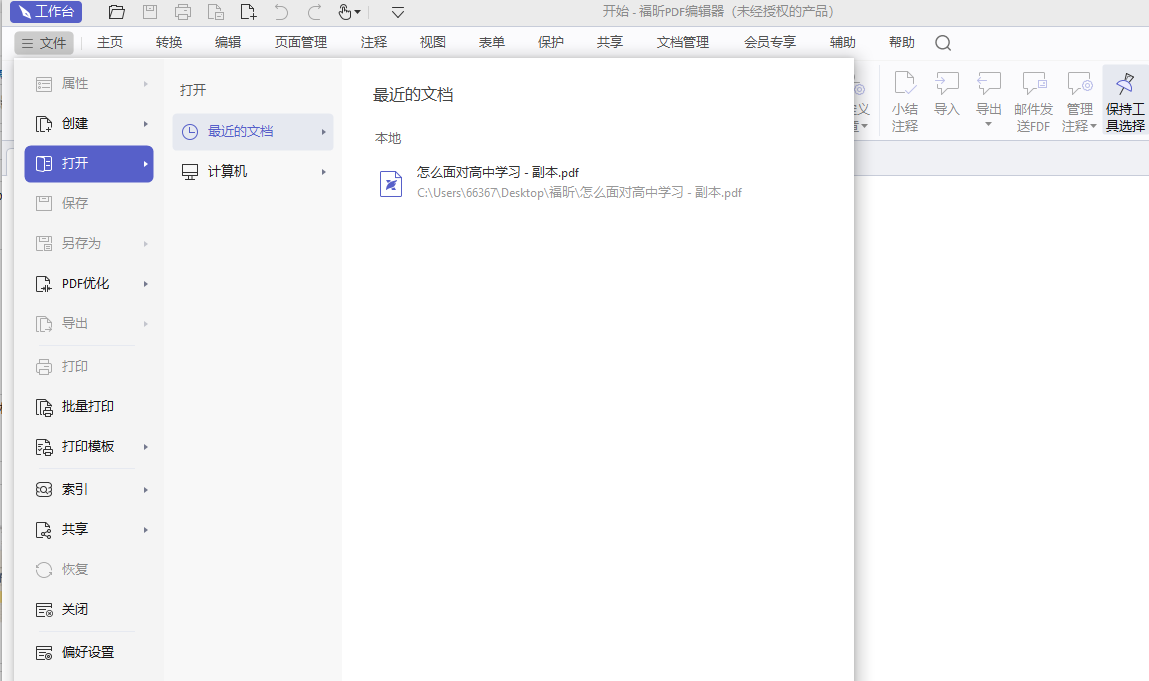Viewport: 1149px width, 681px height.
Task: Click the 工作台 button
Action: (46, 12)
